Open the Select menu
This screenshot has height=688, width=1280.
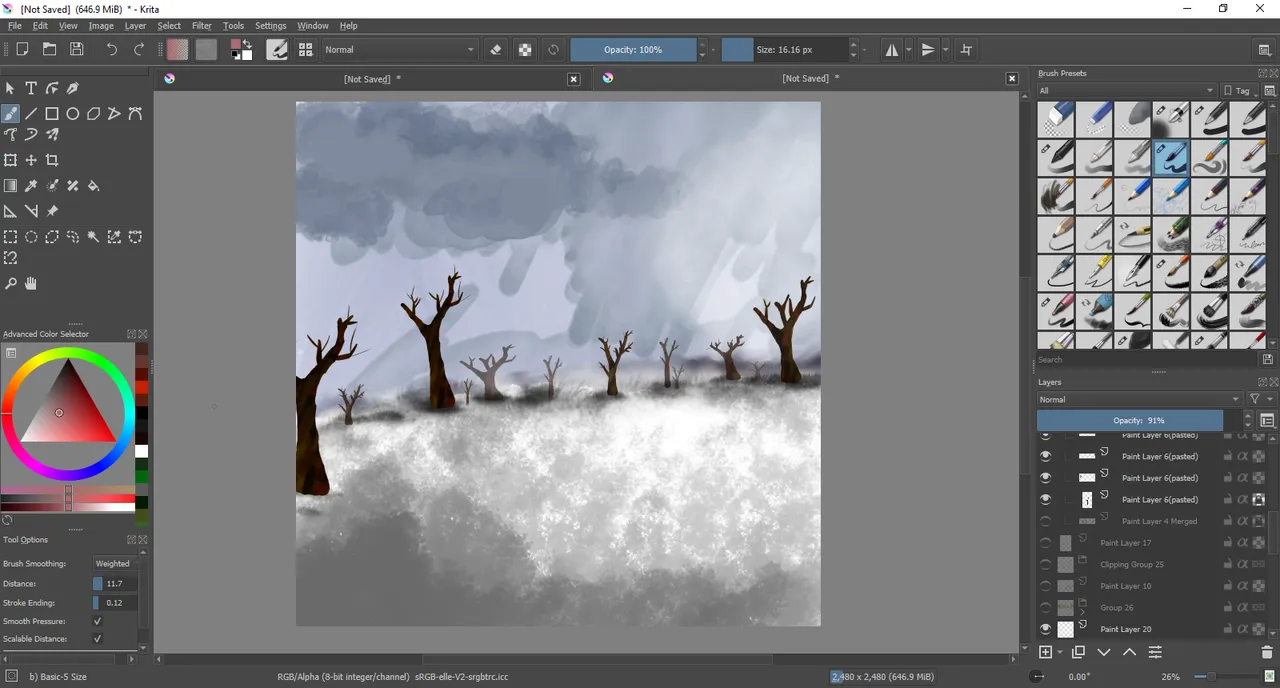[x=169, y=26]
